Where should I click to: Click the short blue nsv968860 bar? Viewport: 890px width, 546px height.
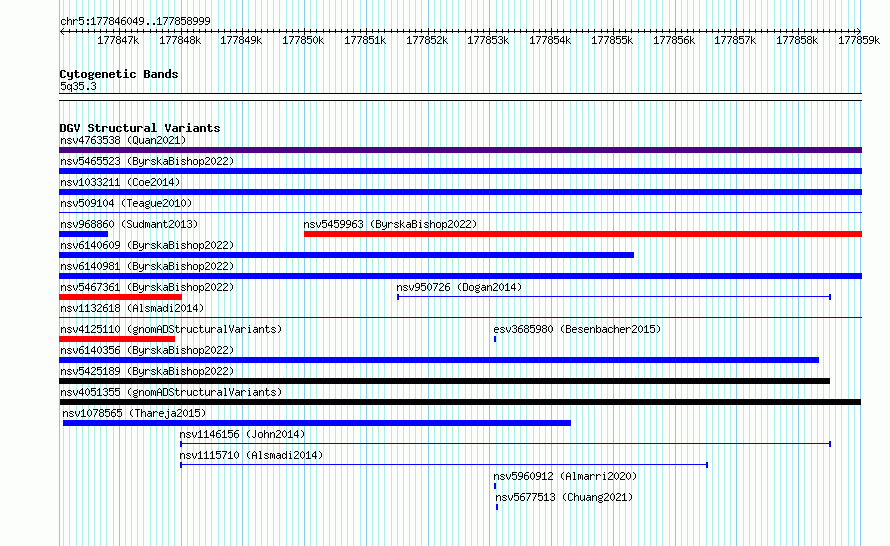pyautogui.click(x=83, y=234)
